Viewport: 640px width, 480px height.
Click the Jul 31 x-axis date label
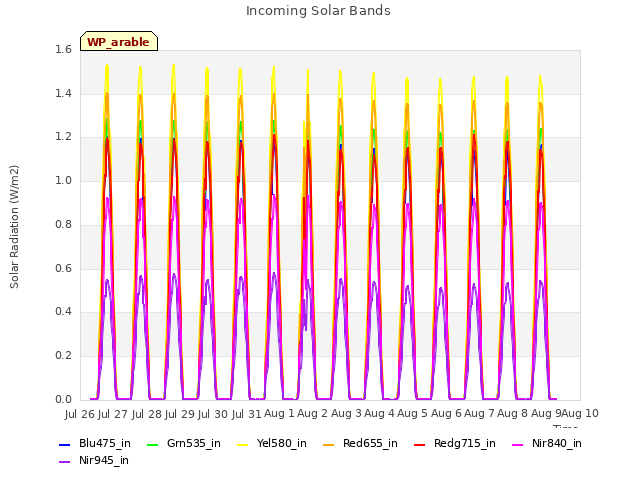(x=246, y=414)
